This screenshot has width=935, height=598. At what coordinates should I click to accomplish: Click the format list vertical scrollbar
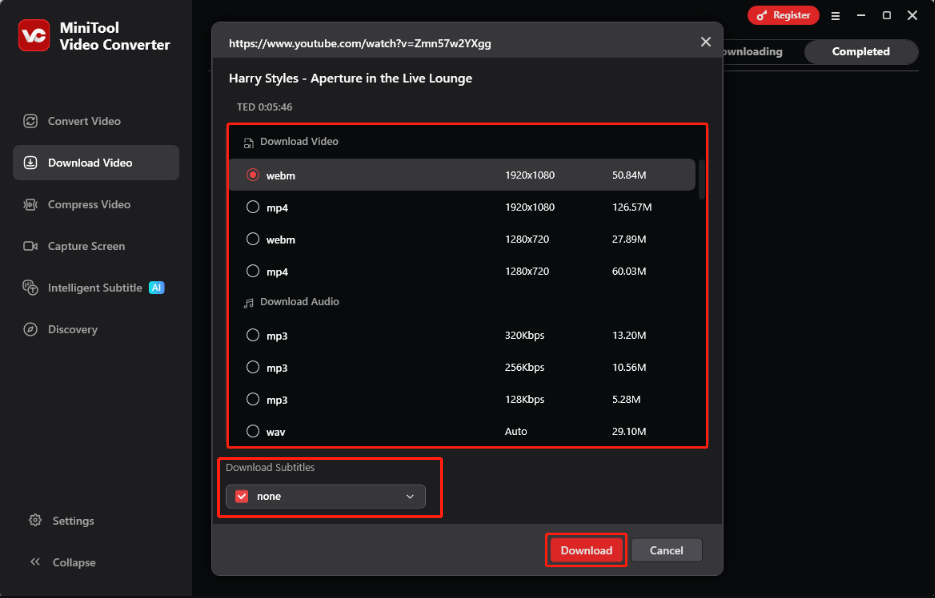tap(702, 179)
